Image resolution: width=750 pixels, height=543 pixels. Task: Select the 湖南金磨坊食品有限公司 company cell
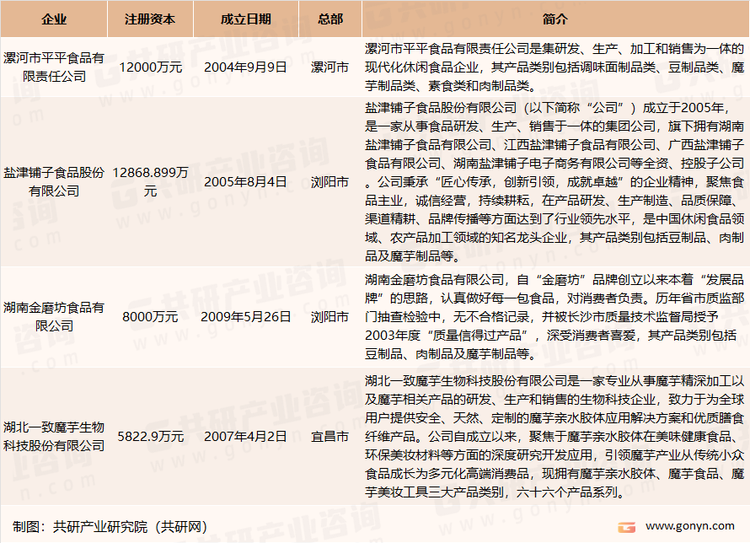(x=54, y=316)
